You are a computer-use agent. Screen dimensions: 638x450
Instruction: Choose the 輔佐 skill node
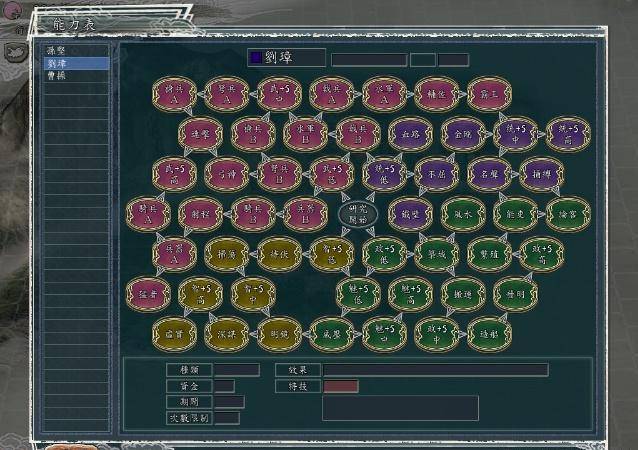437,94
